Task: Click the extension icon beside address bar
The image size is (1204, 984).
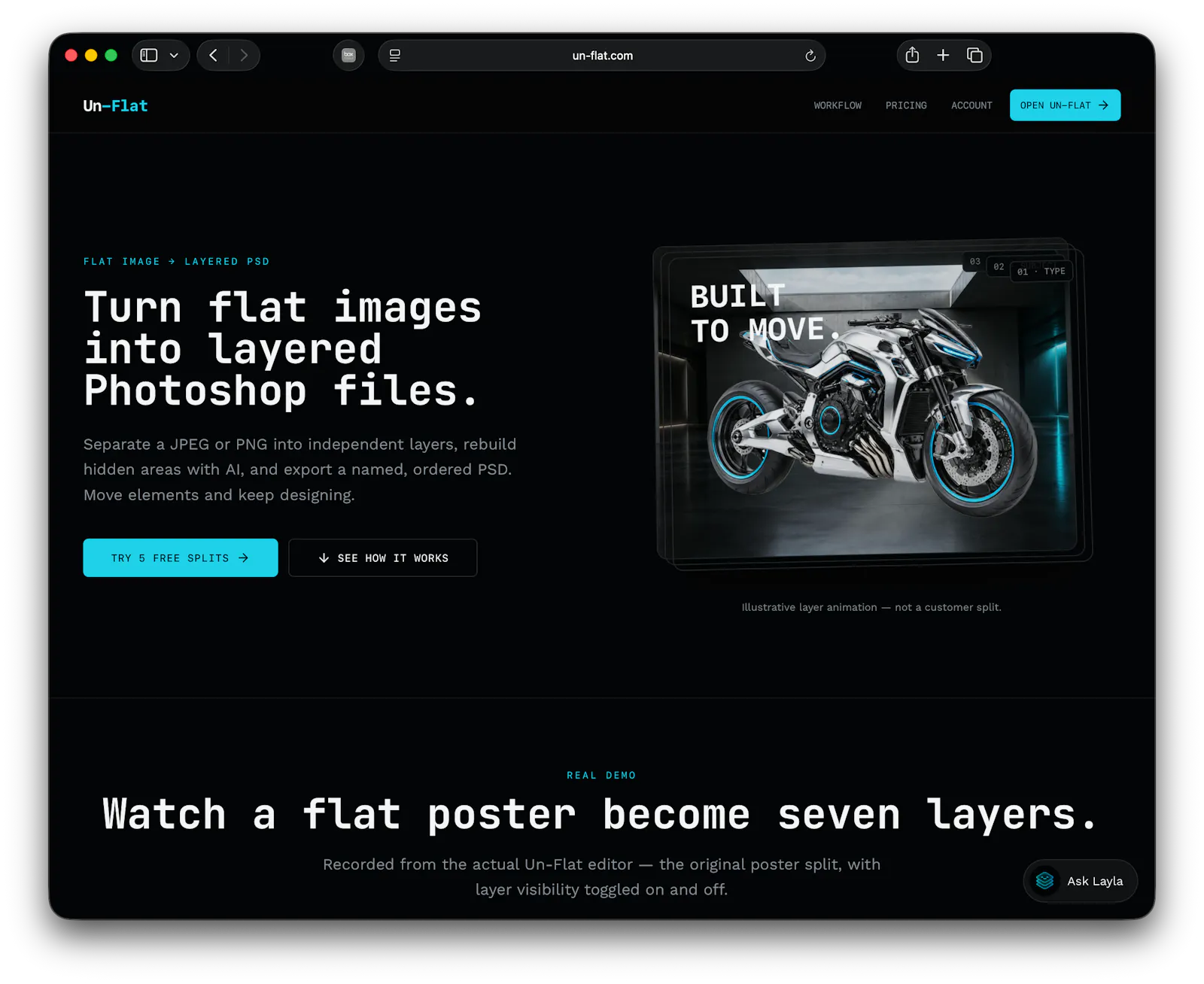Action: point(348,56)
